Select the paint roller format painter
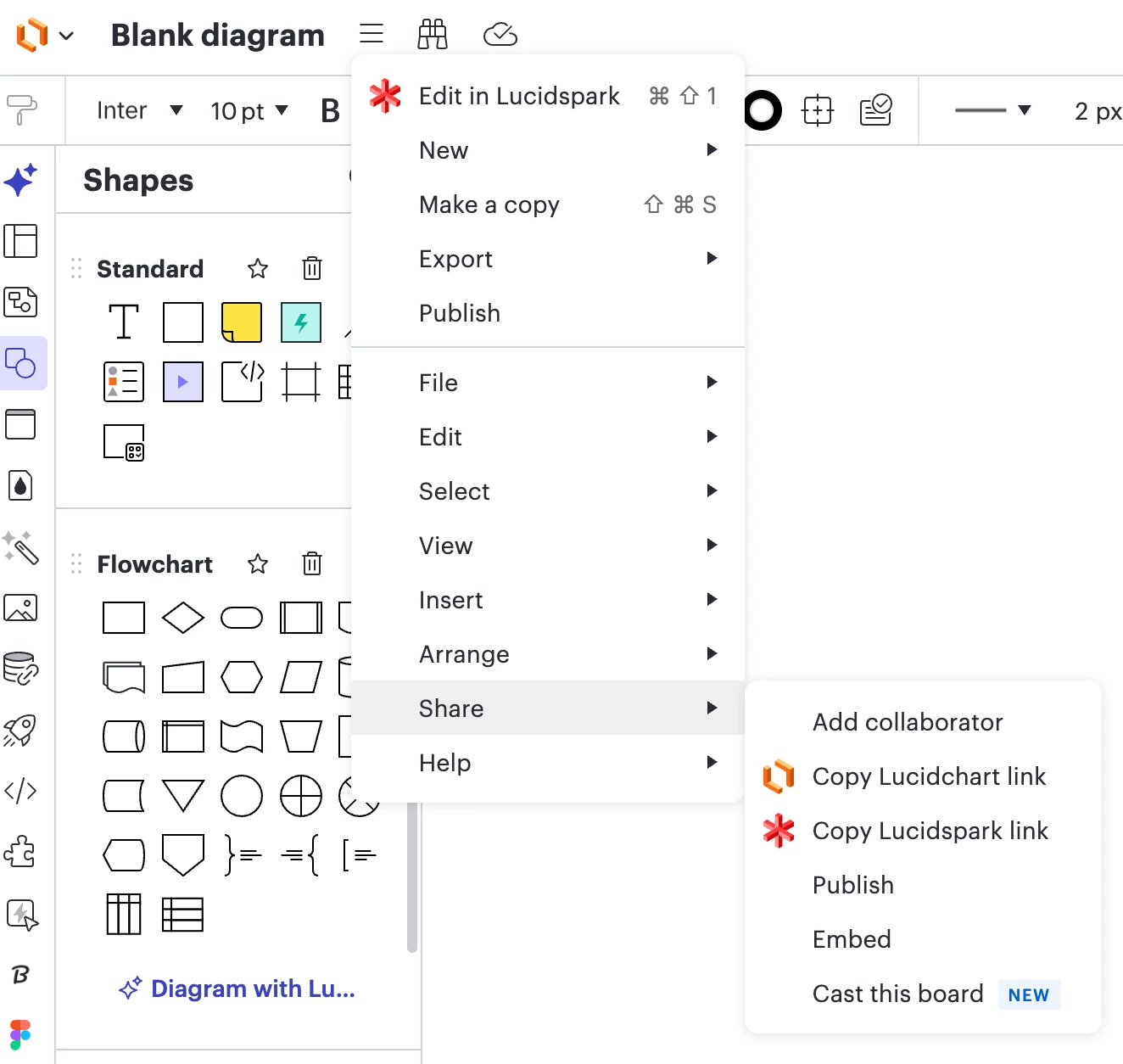 [22, 110]
